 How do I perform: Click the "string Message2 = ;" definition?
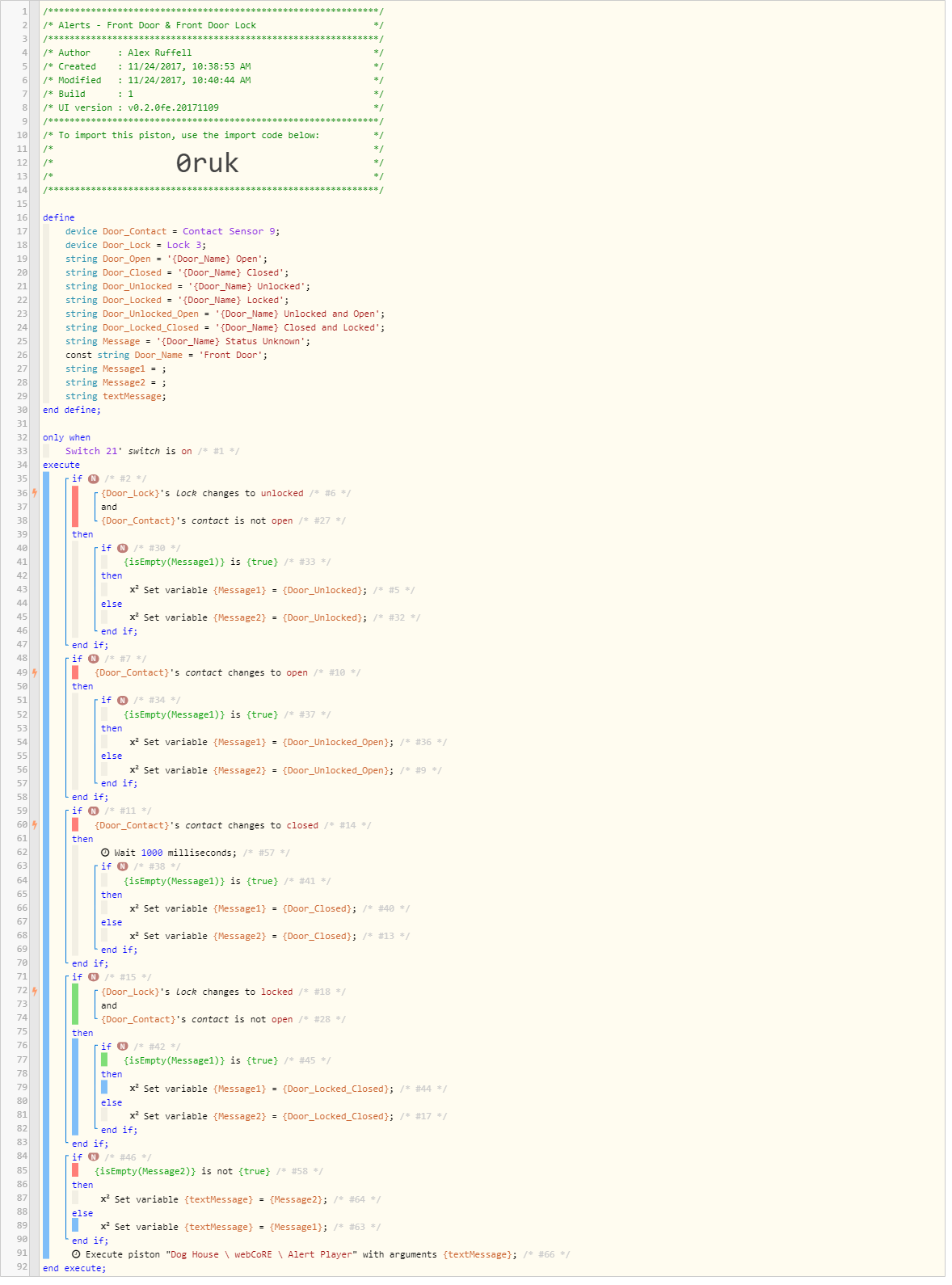pyautogui.click(x=116, y=382)
